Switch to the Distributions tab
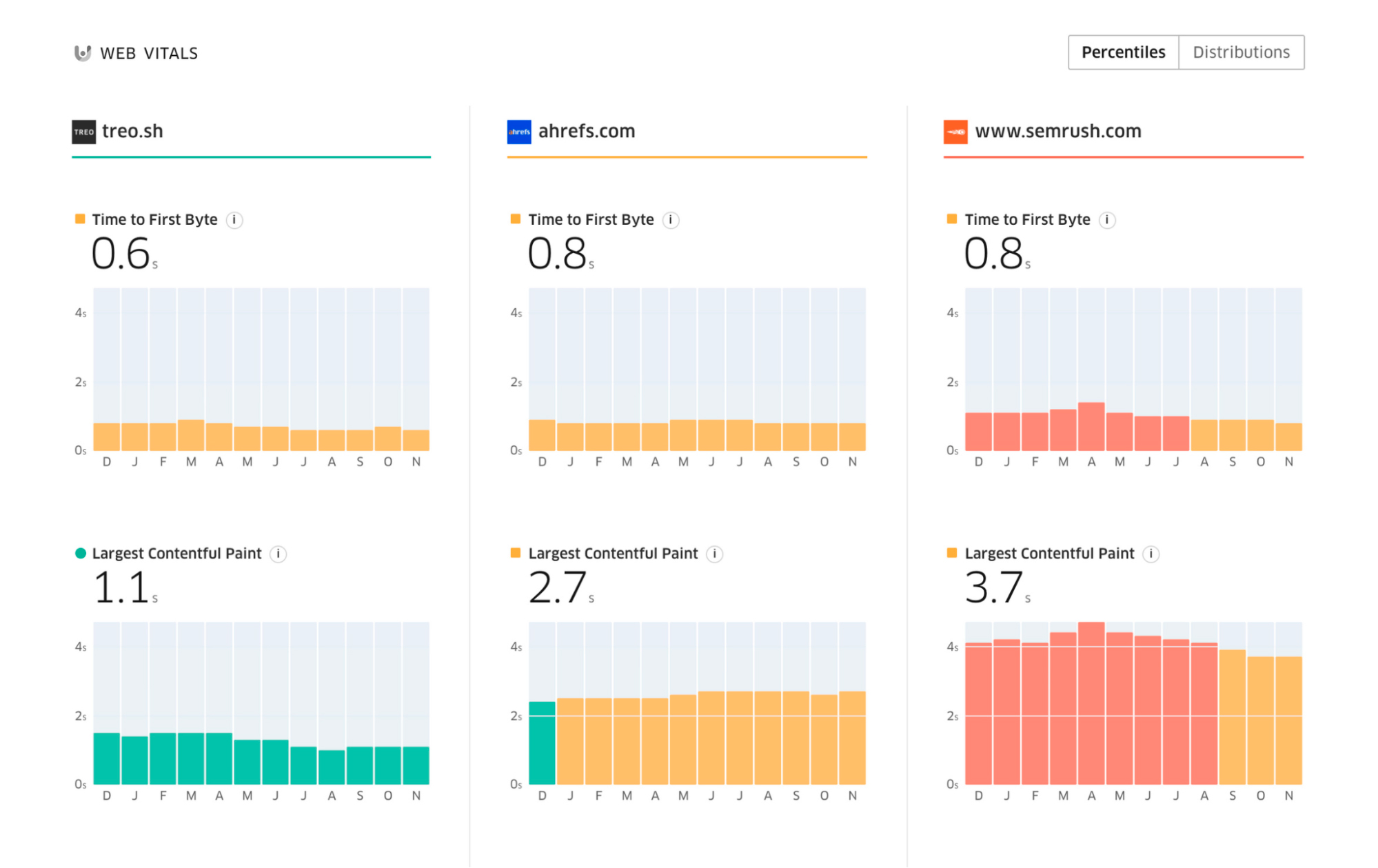 pyautogui.click(x=1241, y=52)
